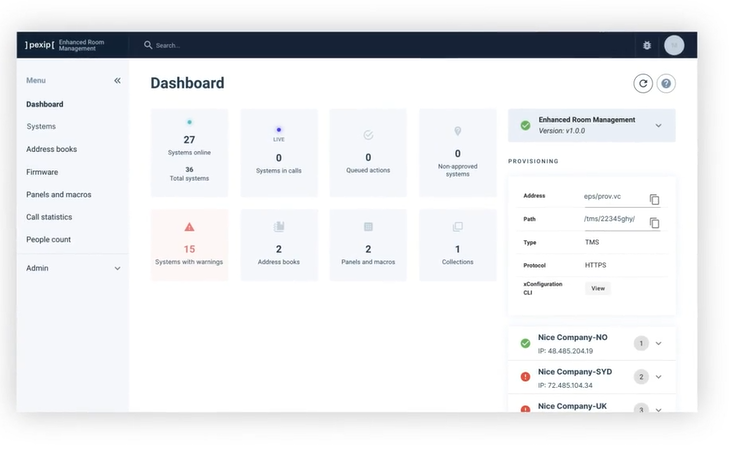Expand the Nice Company-SYD entry
This screenshot has height=460, width=736.
point(659,377)
